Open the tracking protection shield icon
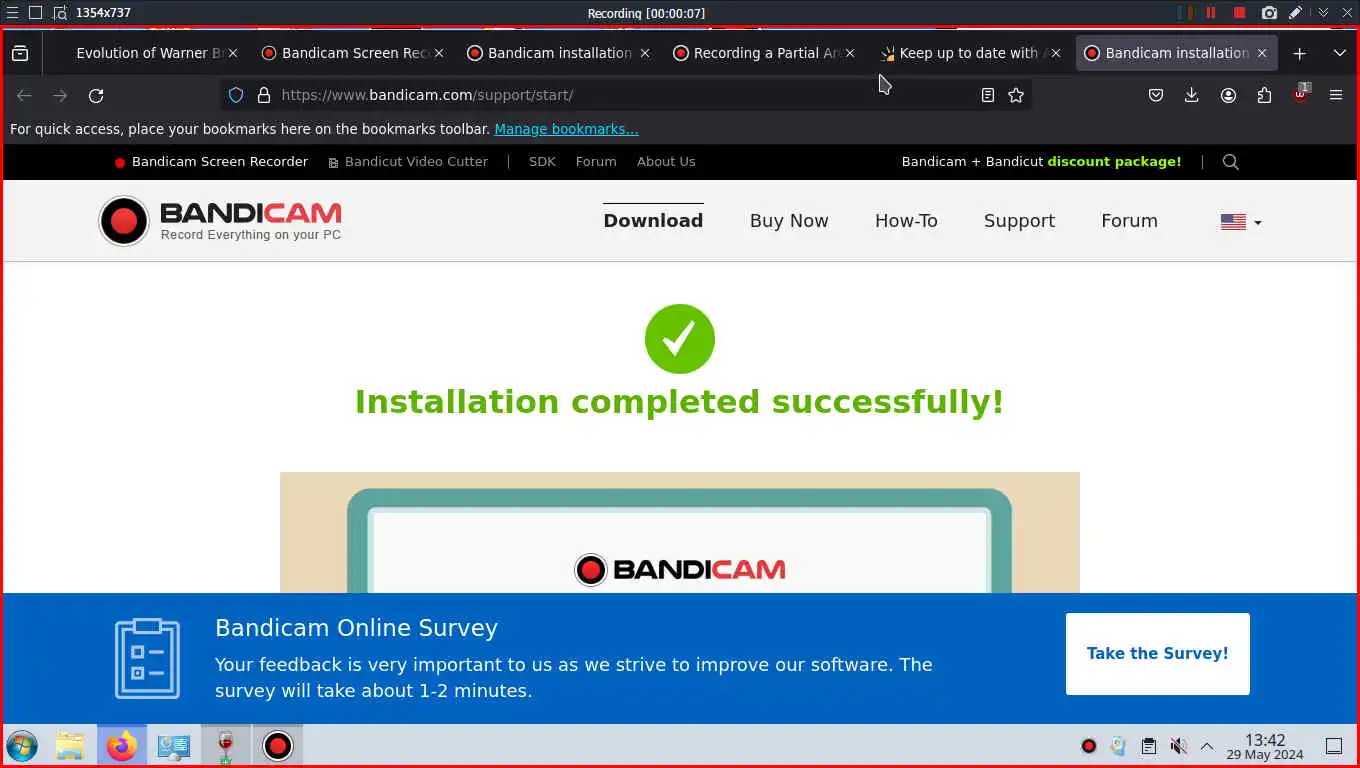The height and width of the screenshot is (768, 1360). click(x=236, y=95)
